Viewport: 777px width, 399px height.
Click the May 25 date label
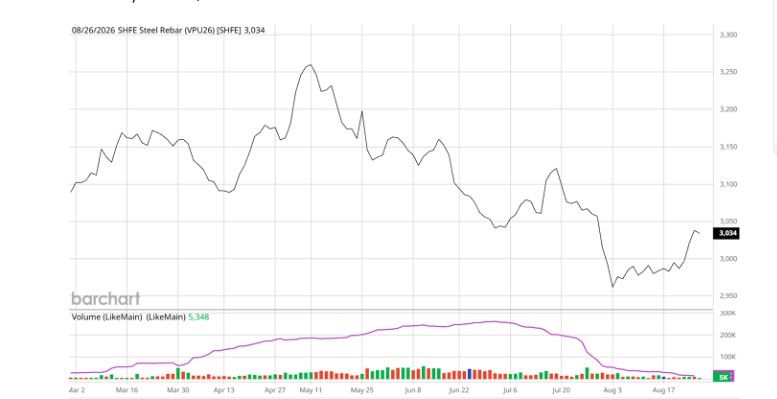click(x=362, y=390)
